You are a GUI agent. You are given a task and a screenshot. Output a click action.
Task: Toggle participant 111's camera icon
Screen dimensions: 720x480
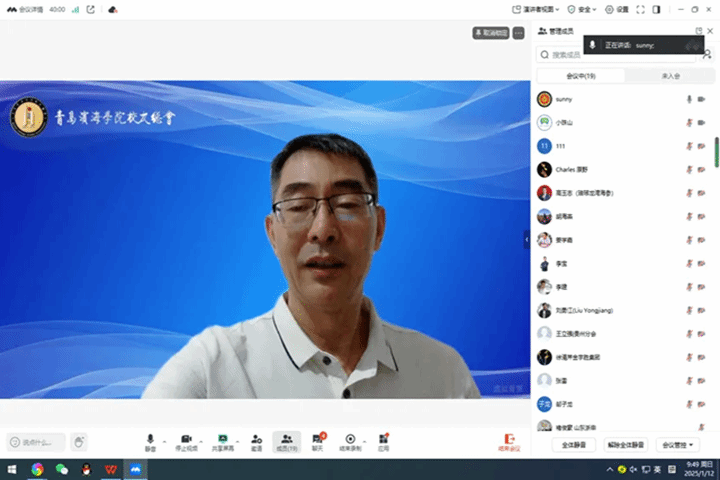click(701, 146)
